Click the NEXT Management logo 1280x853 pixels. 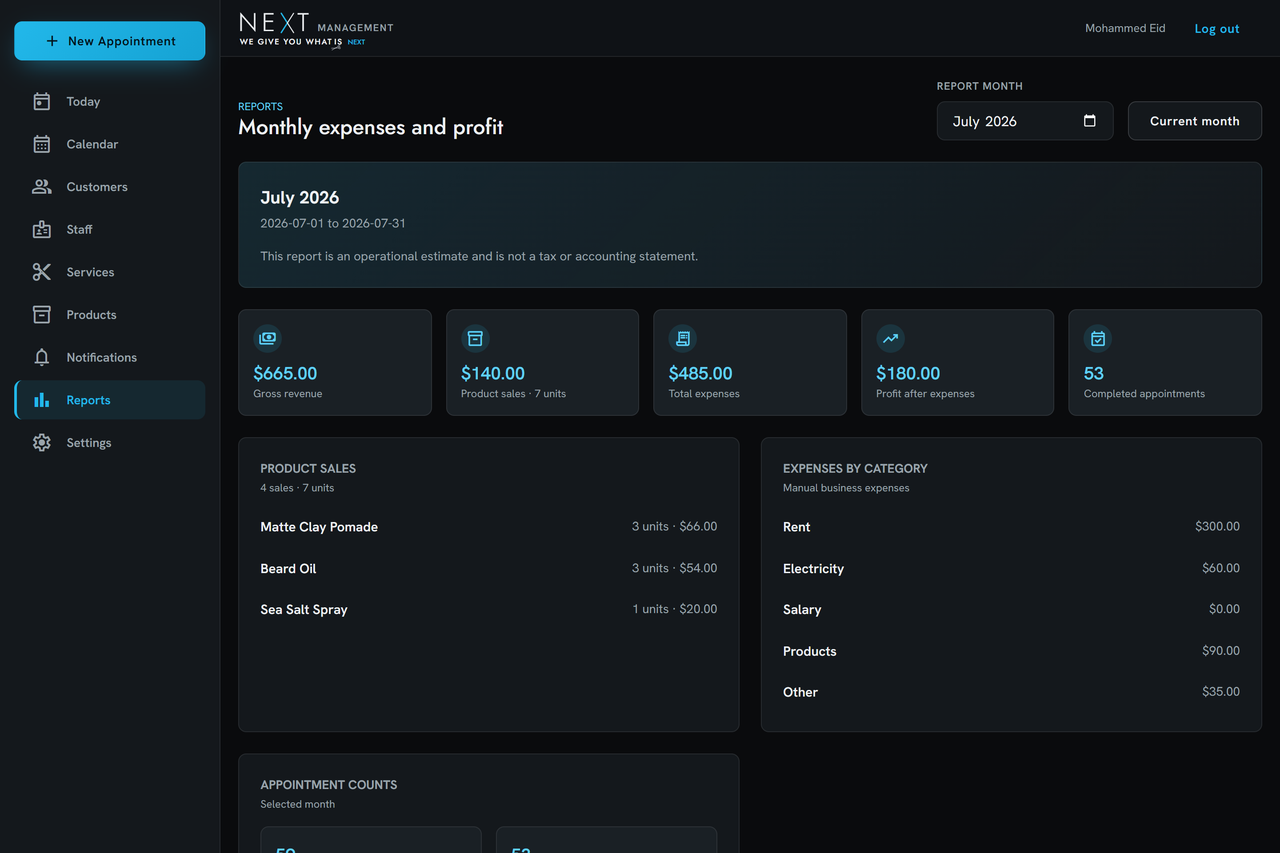tap(316, 29)
